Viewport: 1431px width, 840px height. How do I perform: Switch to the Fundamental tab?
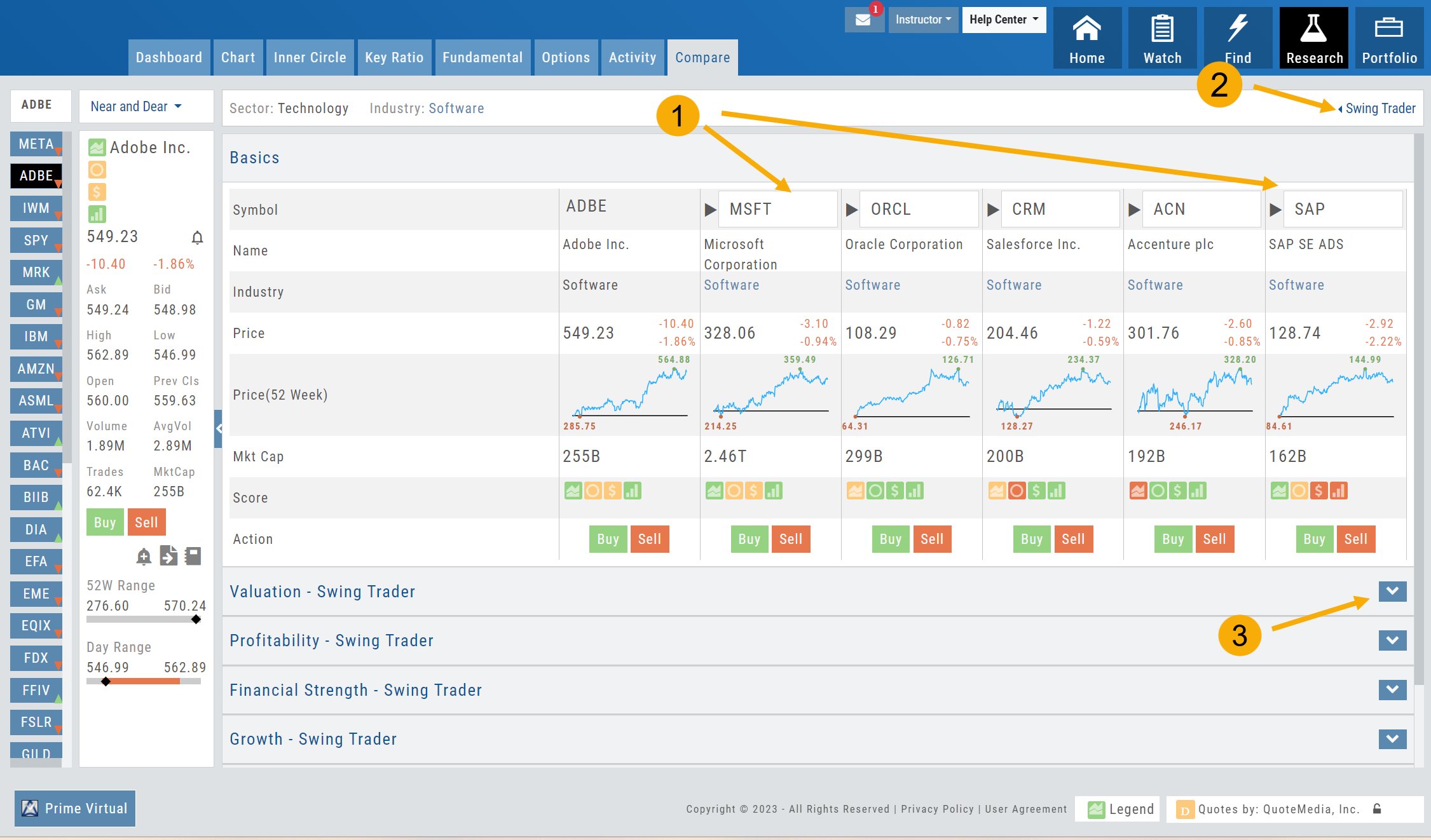[x=482, y=58]
